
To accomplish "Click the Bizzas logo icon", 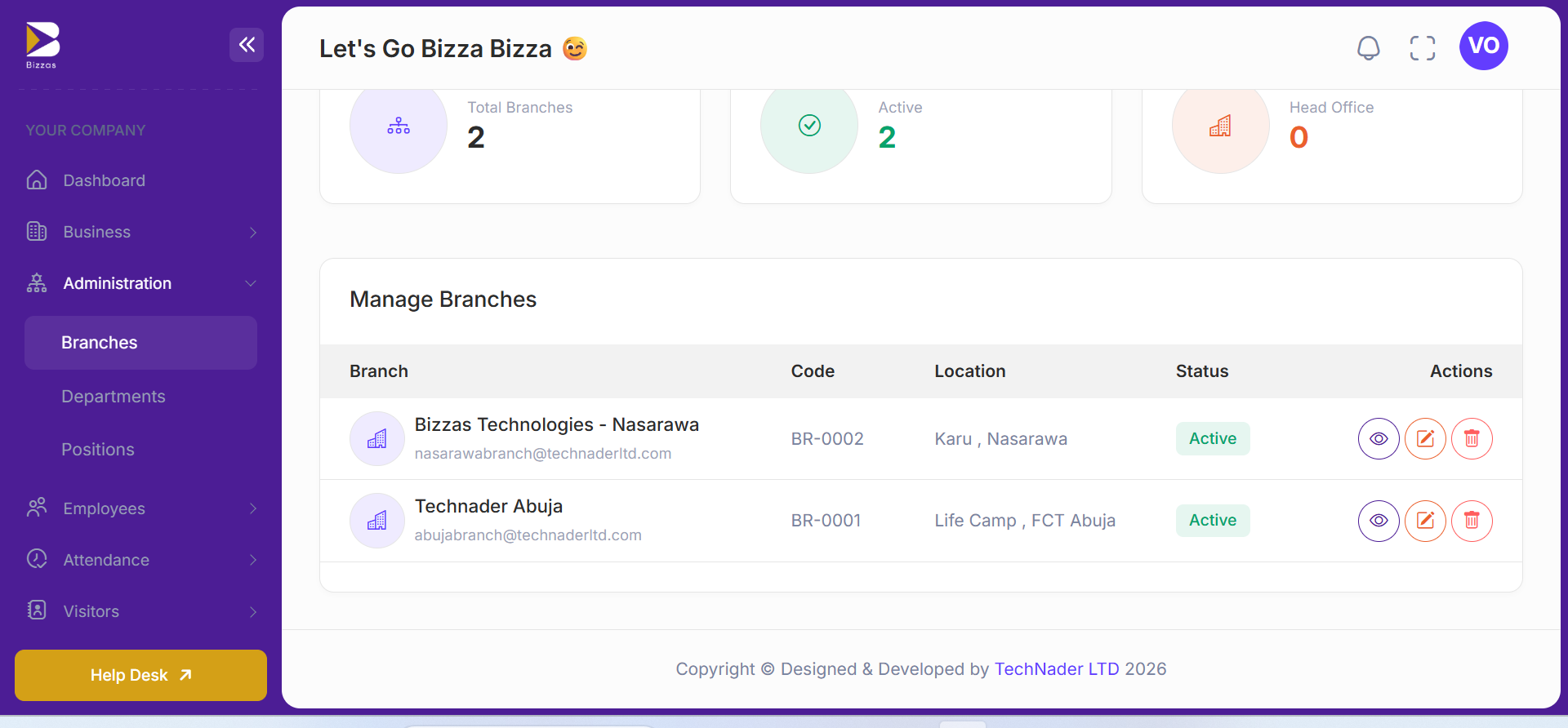I will pyautogui.click(x=42, y=45).
